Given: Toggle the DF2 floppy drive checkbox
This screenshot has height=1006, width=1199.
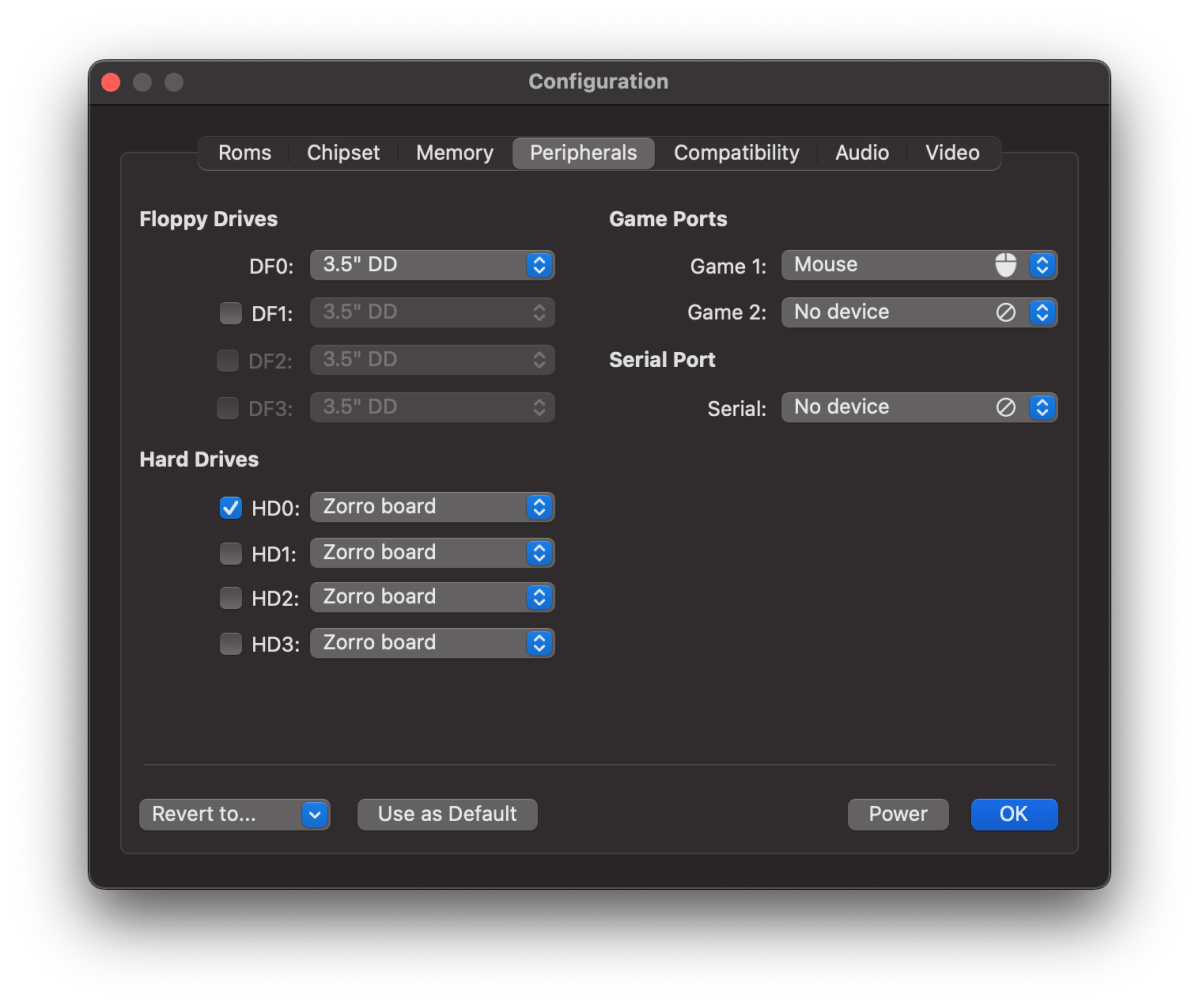Looking at the screenshot, I should (x=228, y=360).
